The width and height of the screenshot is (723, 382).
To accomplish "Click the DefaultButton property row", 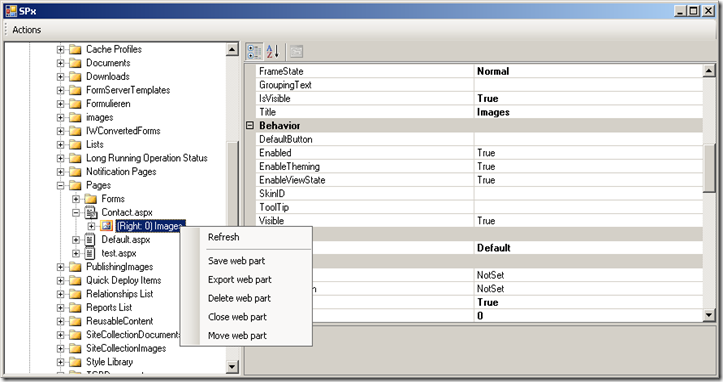I will (x=480, y=139).
